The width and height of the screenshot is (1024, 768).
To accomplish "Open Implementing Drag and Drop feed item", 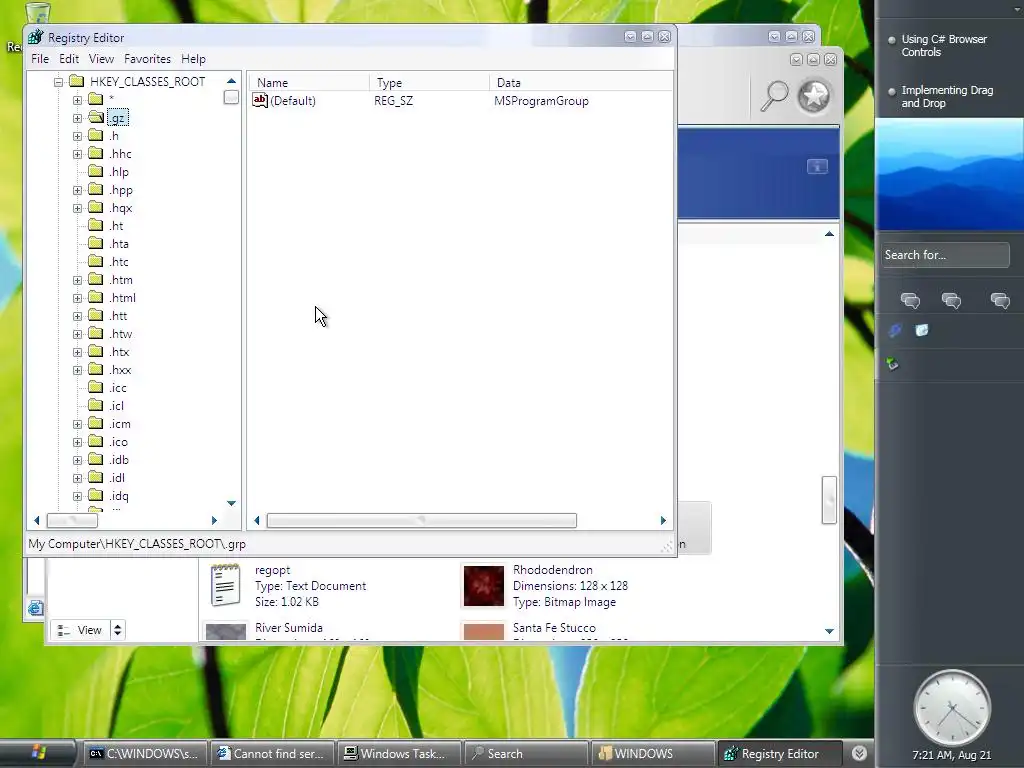I will tap(947, 97).
